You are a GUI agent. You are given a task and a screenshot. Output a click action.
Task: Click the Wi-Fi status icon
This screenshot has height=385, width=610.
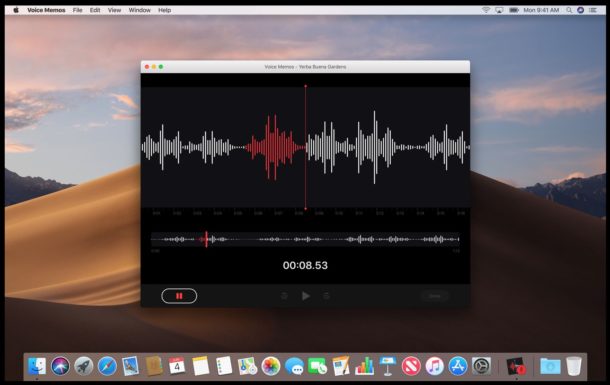click(x=486, y=10)
